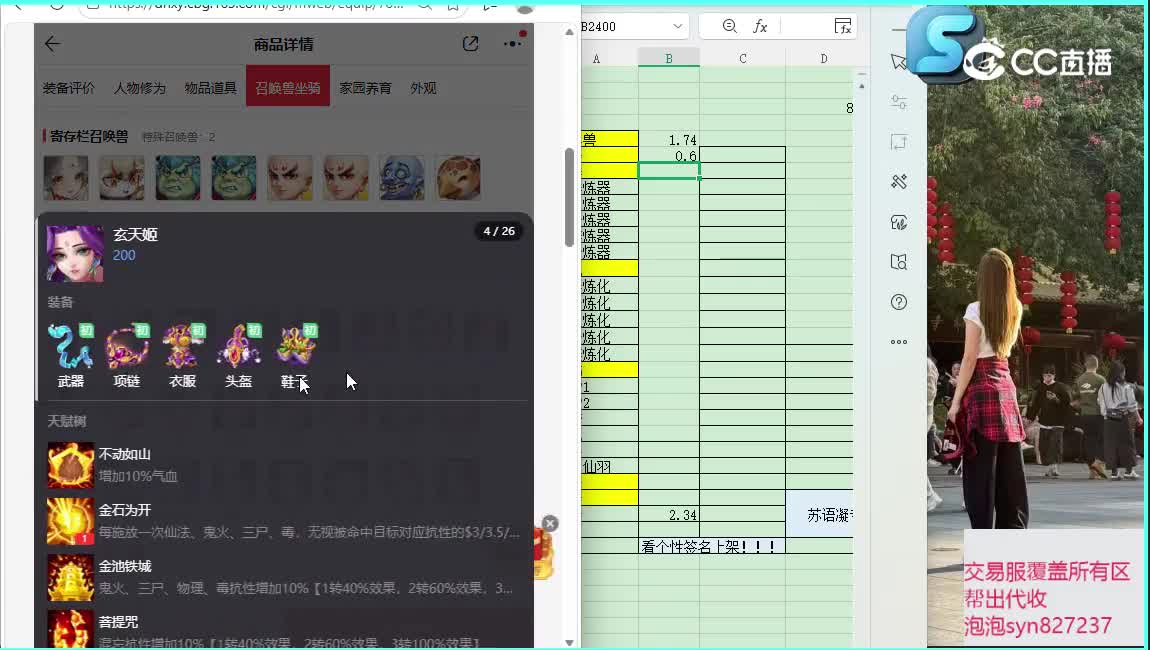Open the style gallery icon in WPS sidebar
The image size is (1150, 650).
click(898, 222)
